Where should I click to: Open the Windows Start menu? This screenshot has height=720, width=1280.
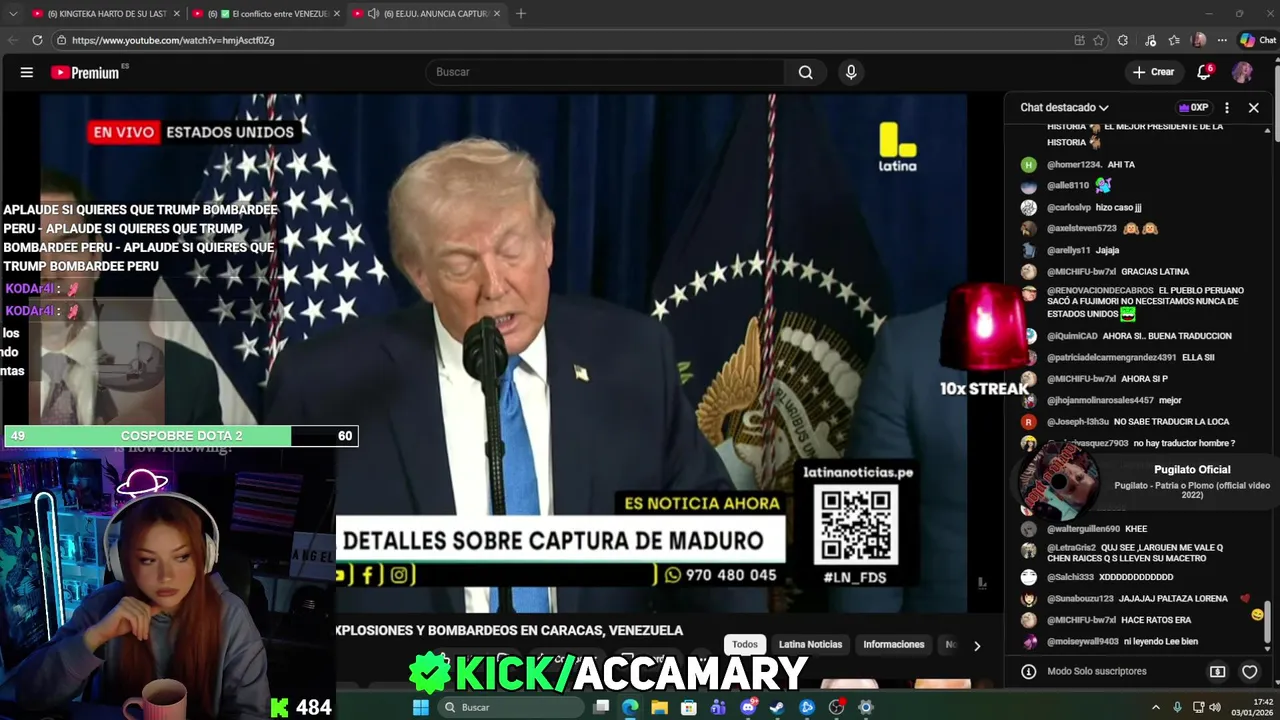pyautogui.click(x=421, y=707)
